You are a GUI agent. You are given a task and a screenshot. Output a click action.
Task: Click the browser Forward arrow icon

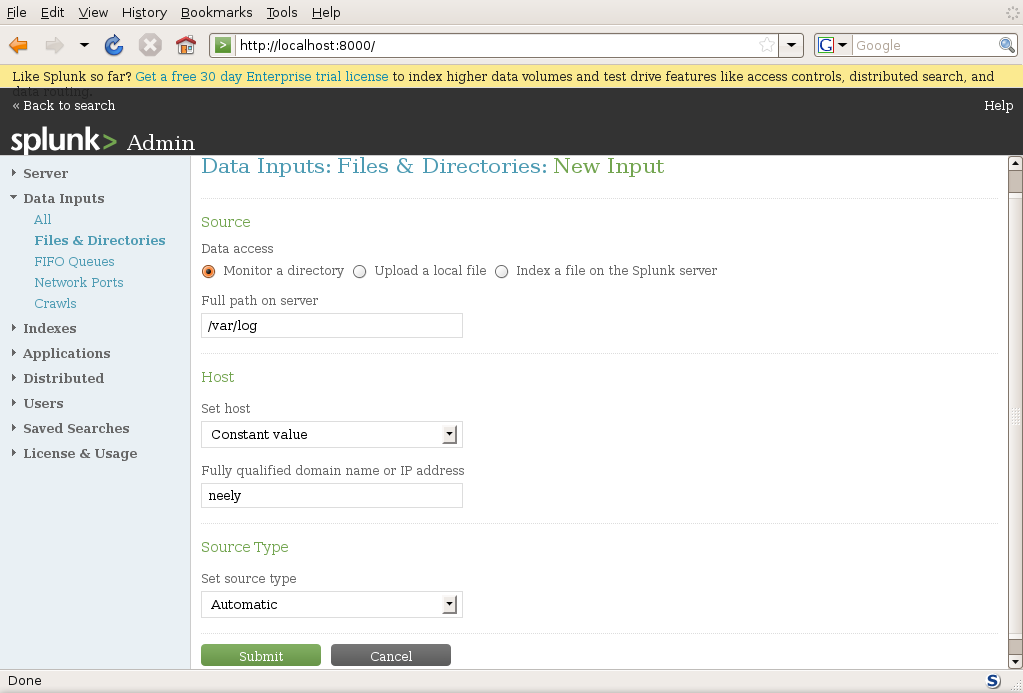[54, 45]
